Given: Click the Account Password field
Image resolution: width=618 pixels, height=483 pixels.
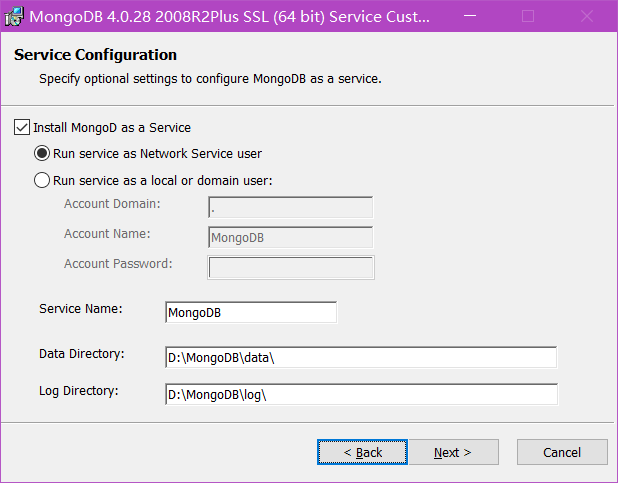Looking at the screenshot, I should tap(291, 268).
